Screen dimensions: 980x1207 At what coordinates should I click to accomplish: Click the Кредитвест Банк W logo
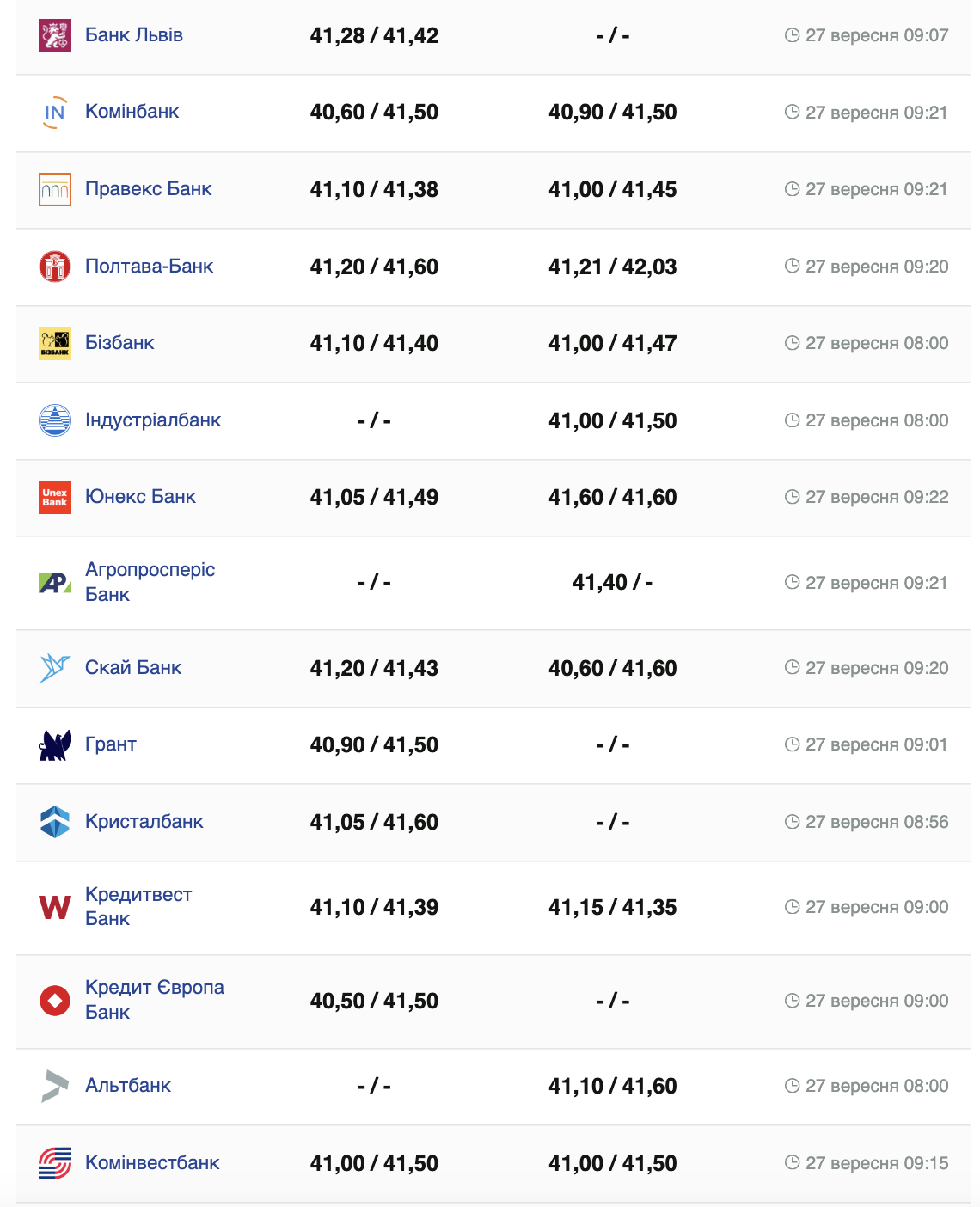click(x=55, y=907)
